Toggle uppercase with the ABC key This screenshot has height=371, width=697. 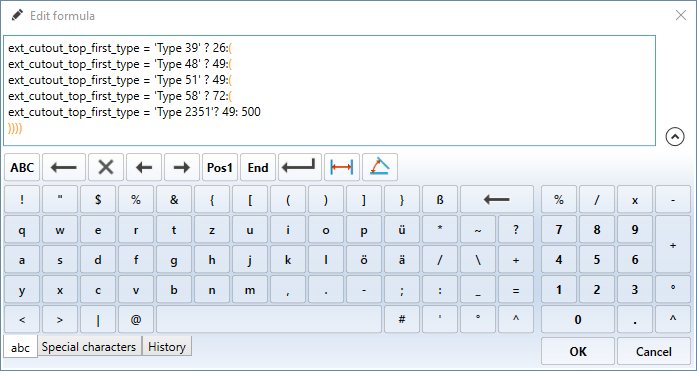pyautogui.click(x=22, y=167)
